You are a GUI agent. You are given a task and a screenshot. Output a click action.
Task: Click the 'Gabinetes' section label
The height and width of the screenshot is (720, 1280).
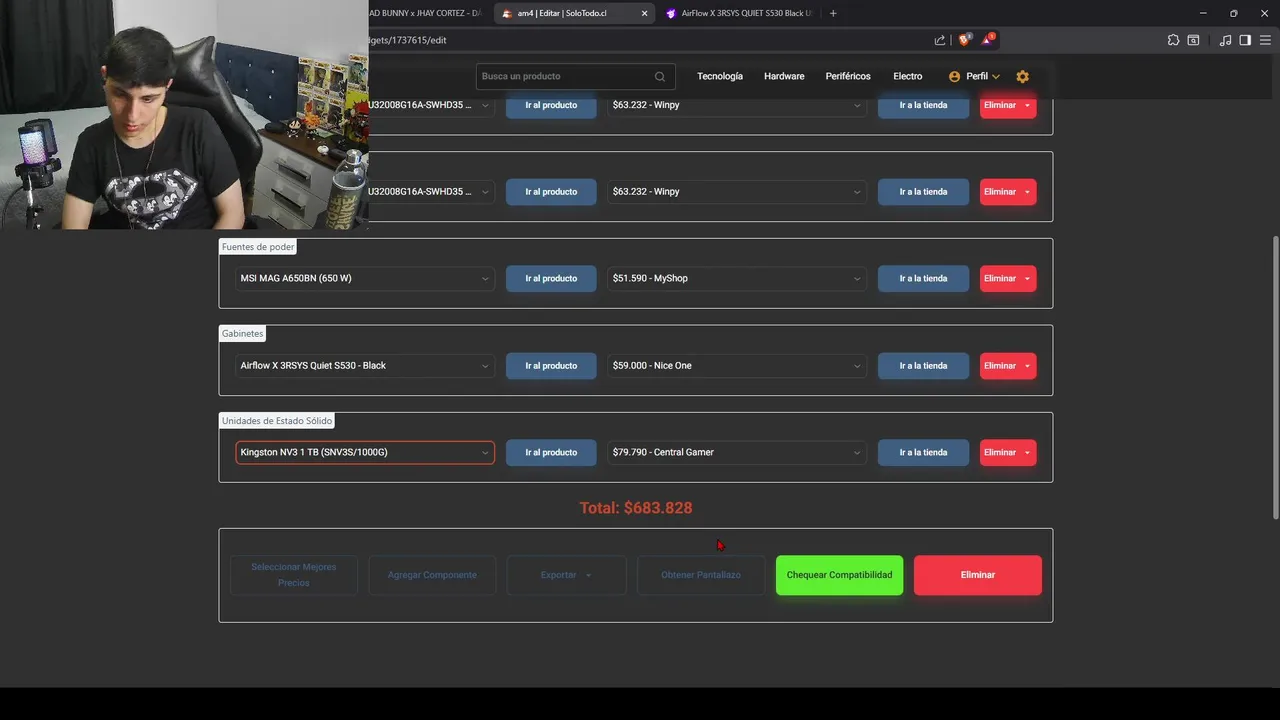pos(243,334)
